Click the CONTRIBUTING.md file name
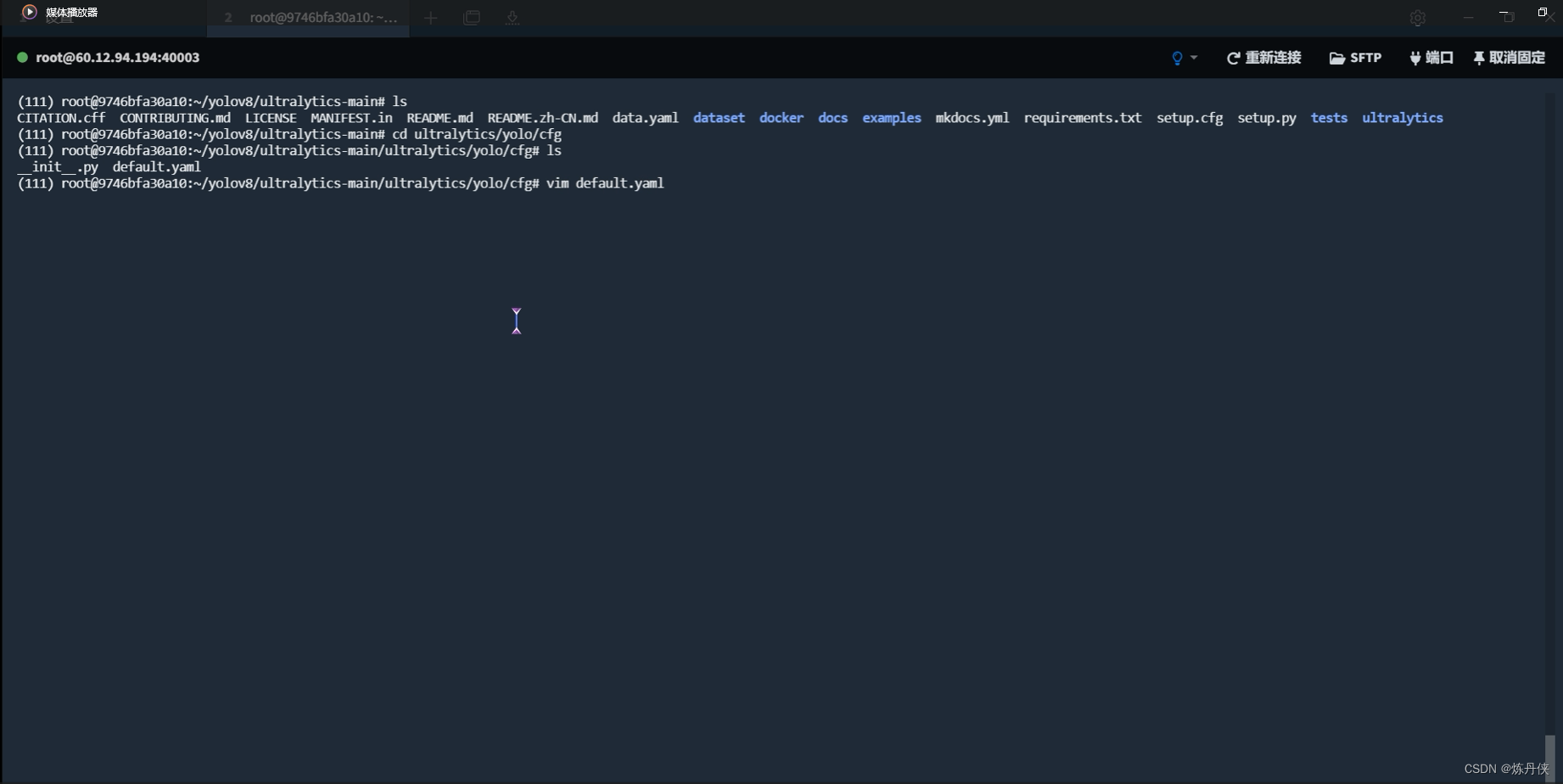Viewport: 1563px width, 784px height. 175,118
